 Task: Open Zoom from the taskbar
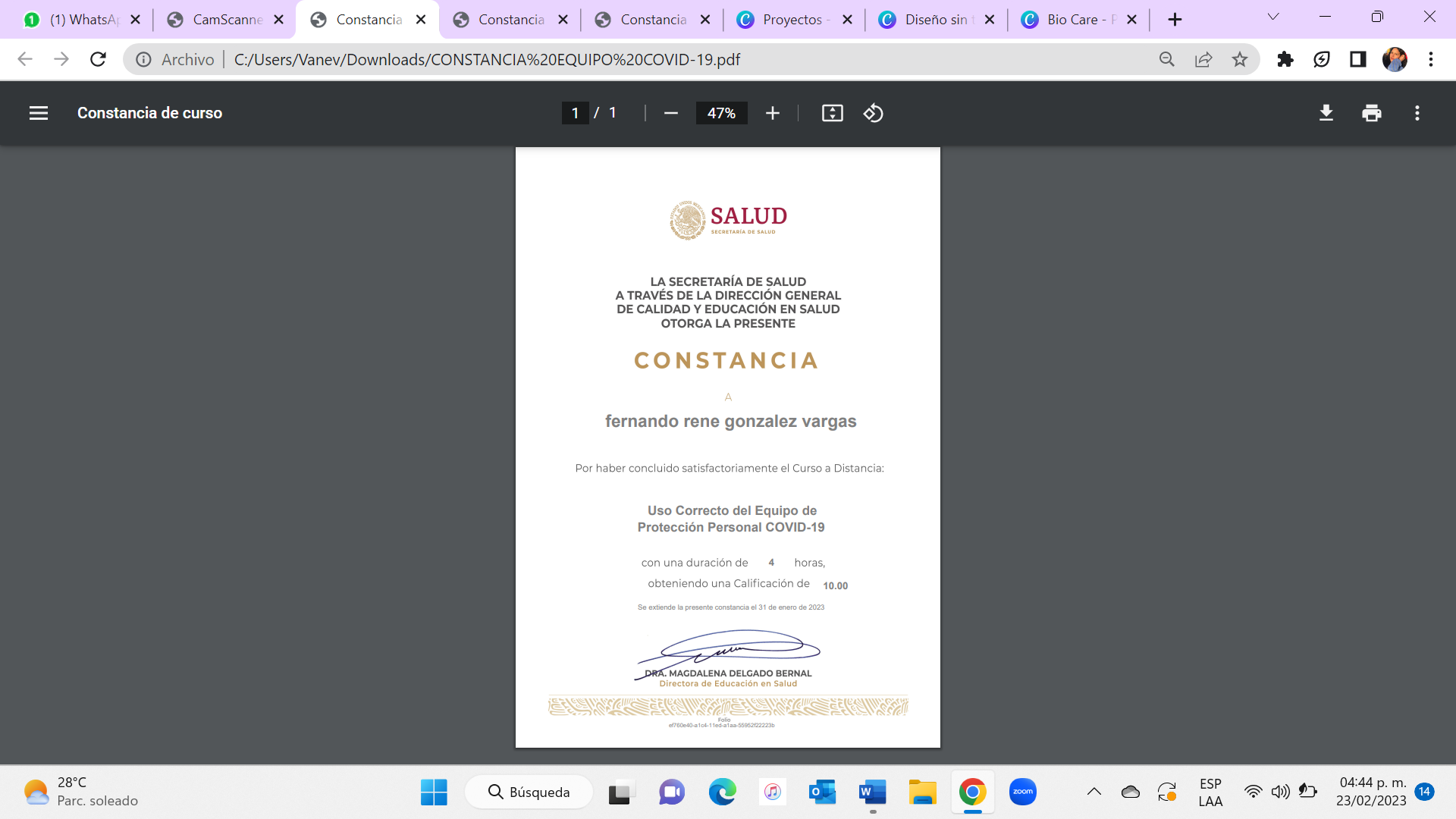pyautogui.click(x=1022, y=792)
